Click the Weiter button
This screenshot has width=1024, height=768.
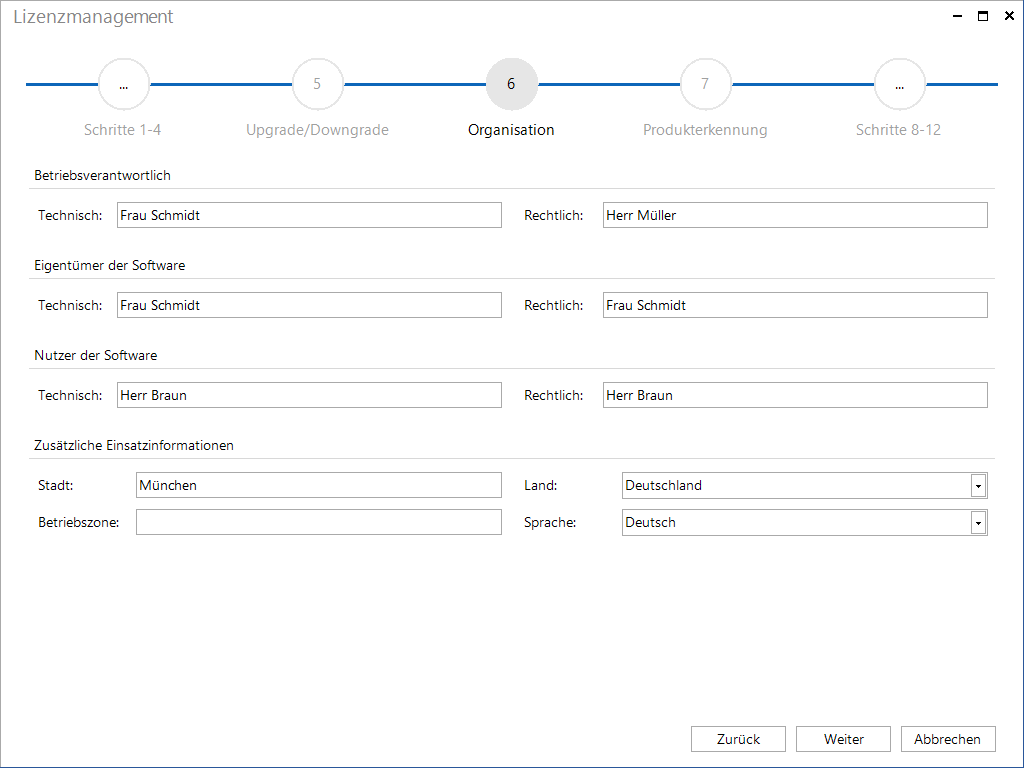[x=843, y=739]
